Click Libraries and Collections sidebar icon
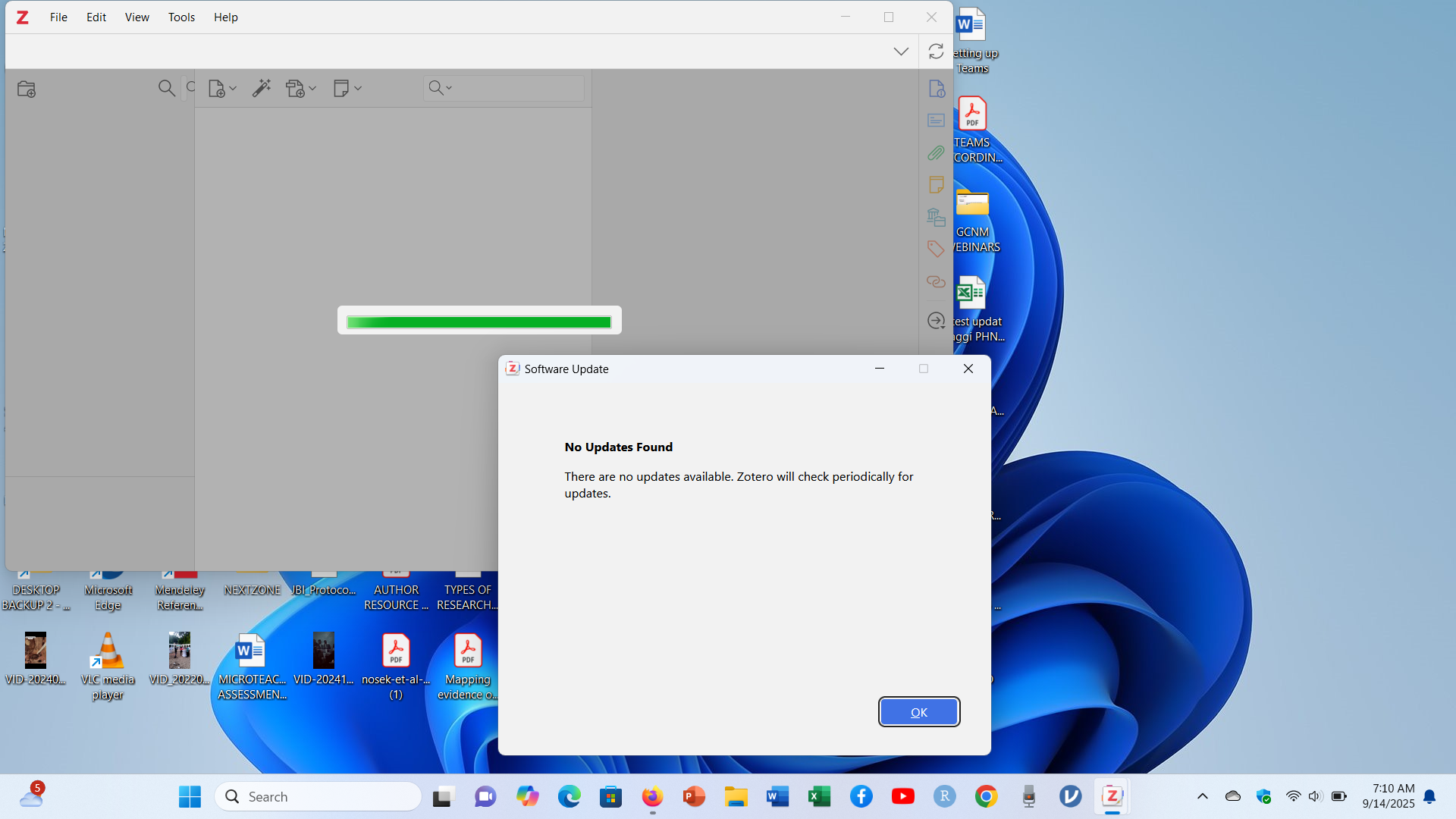Image resolution: width=1456 pixels, height=819 pixels. click(936, 217)
